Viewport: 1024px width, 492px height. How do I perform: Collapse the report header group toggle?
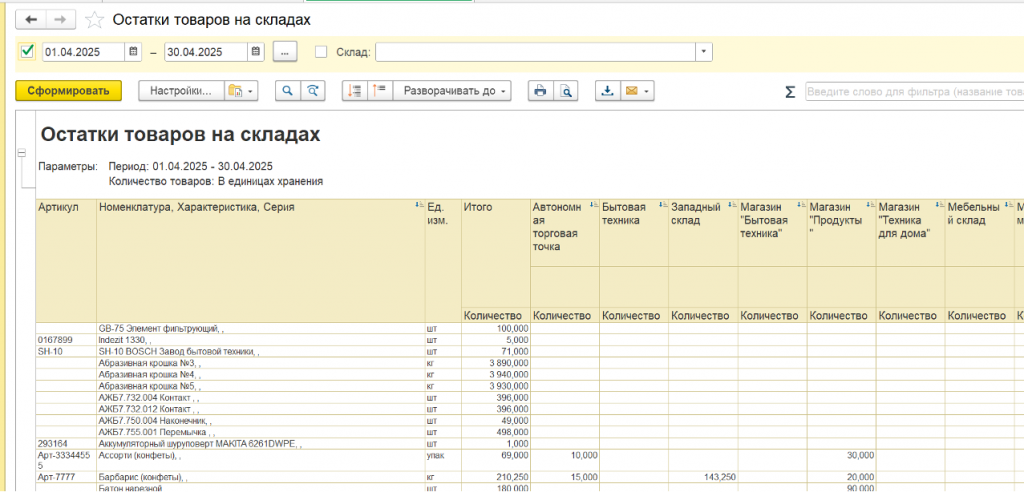(x=21, y=153)
